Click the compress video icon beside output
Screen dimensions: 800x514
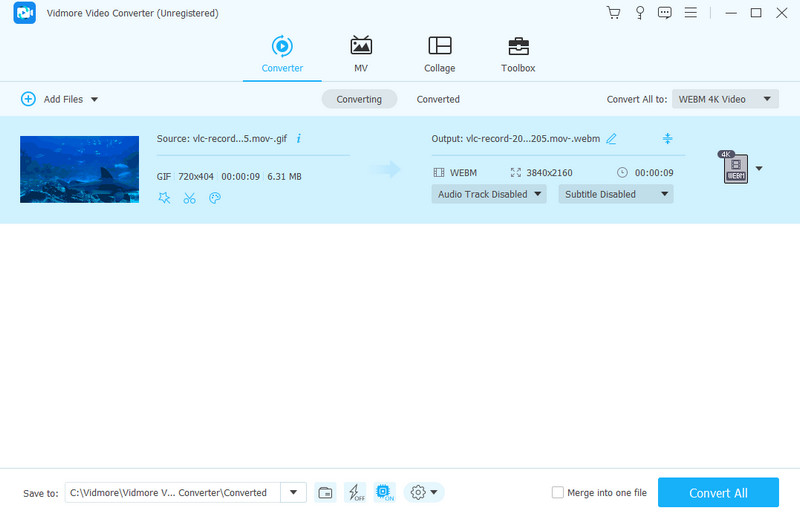pyautogui.click(x=667, y=138)
